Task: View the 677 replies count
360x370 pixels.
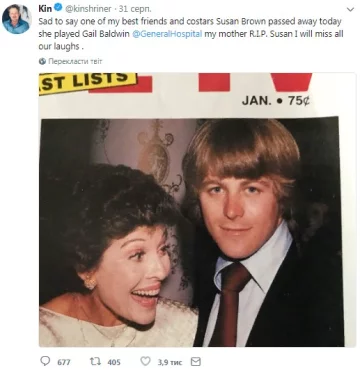Action: [x=64, y=362]
